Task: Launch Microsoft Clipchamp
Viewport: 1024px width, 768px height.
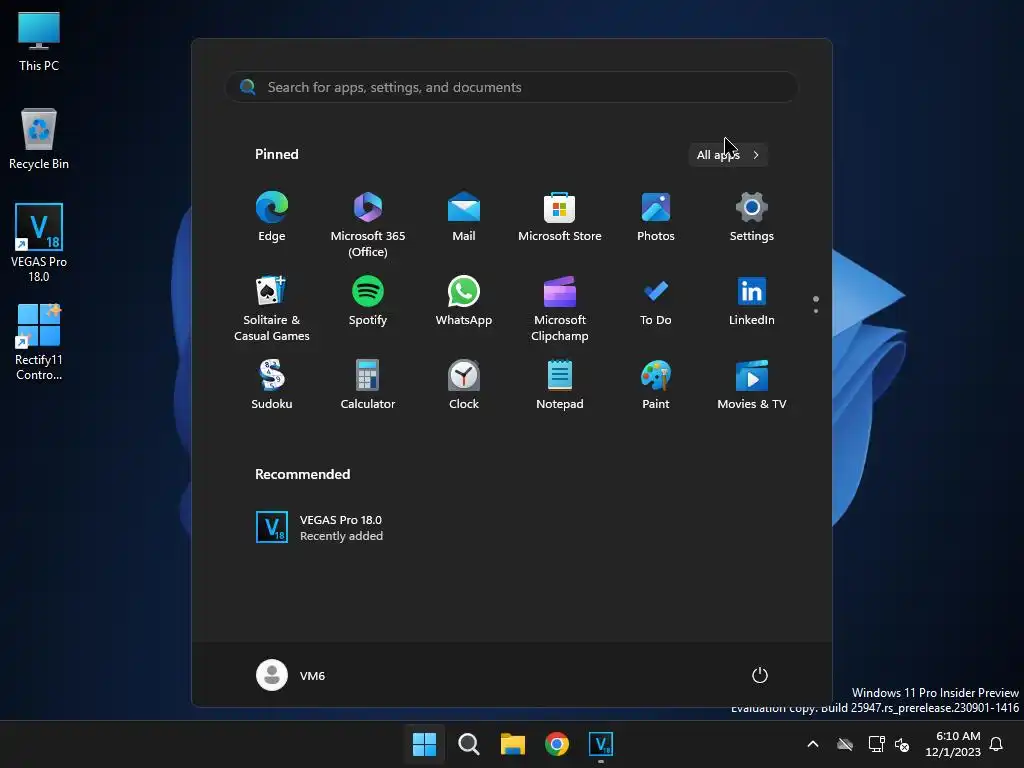Action: coord(560,309)
